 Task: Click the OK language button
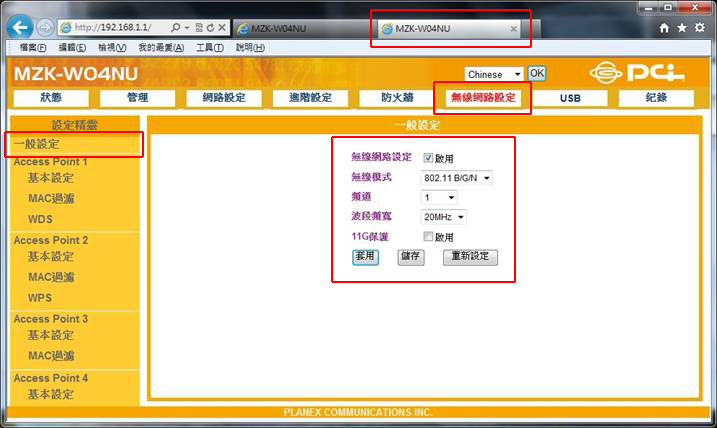point(537,74)
